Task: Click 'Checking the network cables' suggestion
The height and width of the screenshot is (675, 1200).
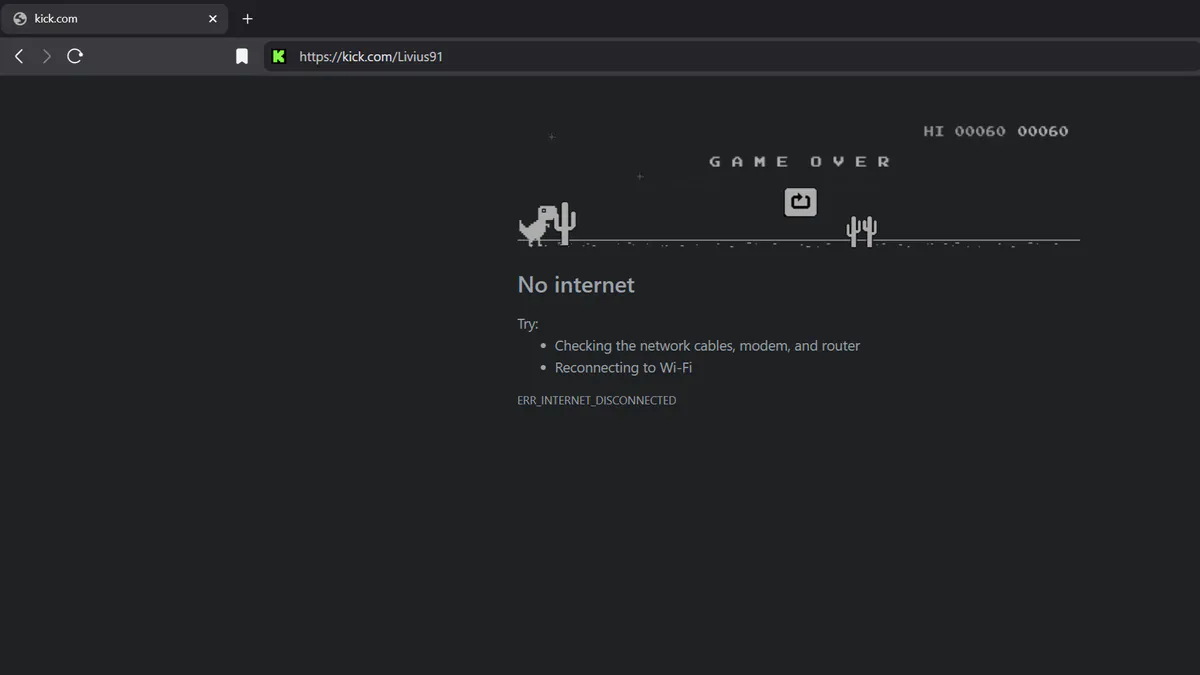Action: 707,346
